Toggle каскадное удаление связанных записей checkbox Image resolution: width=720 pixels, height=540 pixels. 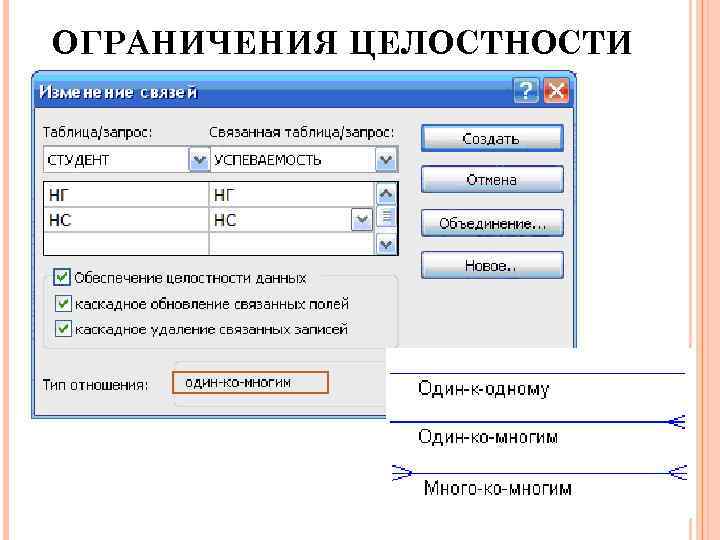click(63, 329)
